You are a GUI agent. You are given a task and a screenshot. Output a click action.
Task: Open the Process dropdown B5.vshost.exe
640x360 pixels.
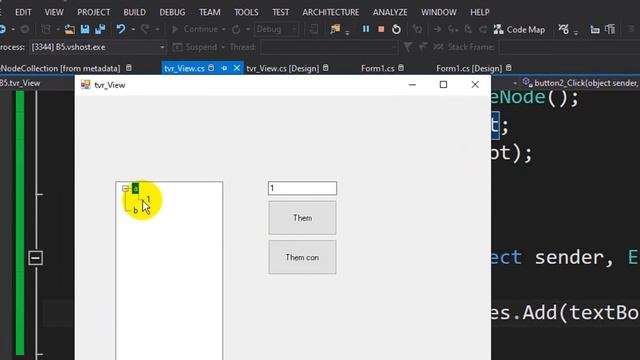[98, 47]
